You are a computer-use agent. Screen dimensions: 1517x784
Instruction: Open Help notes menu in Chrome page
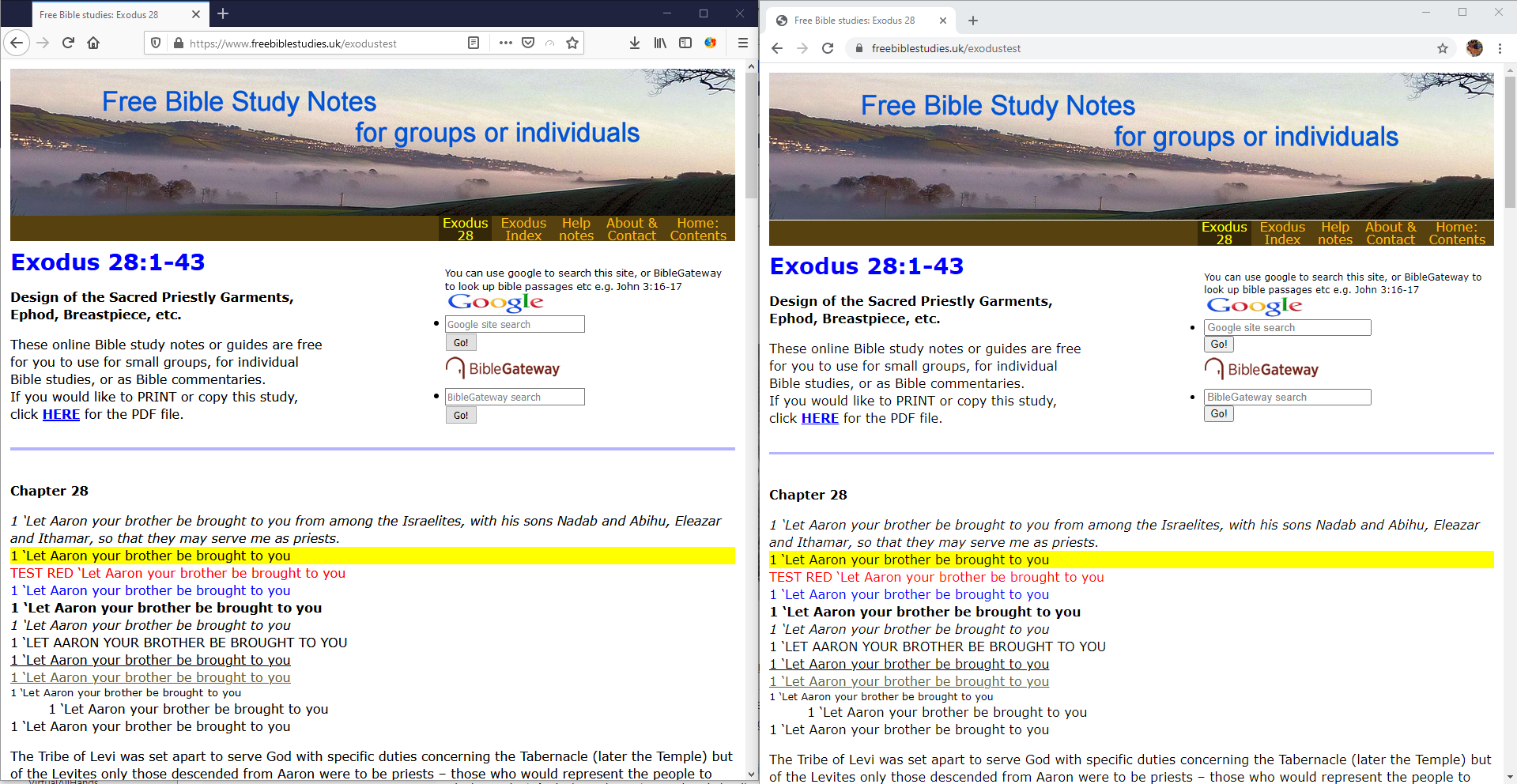[x=1335, y=233]
